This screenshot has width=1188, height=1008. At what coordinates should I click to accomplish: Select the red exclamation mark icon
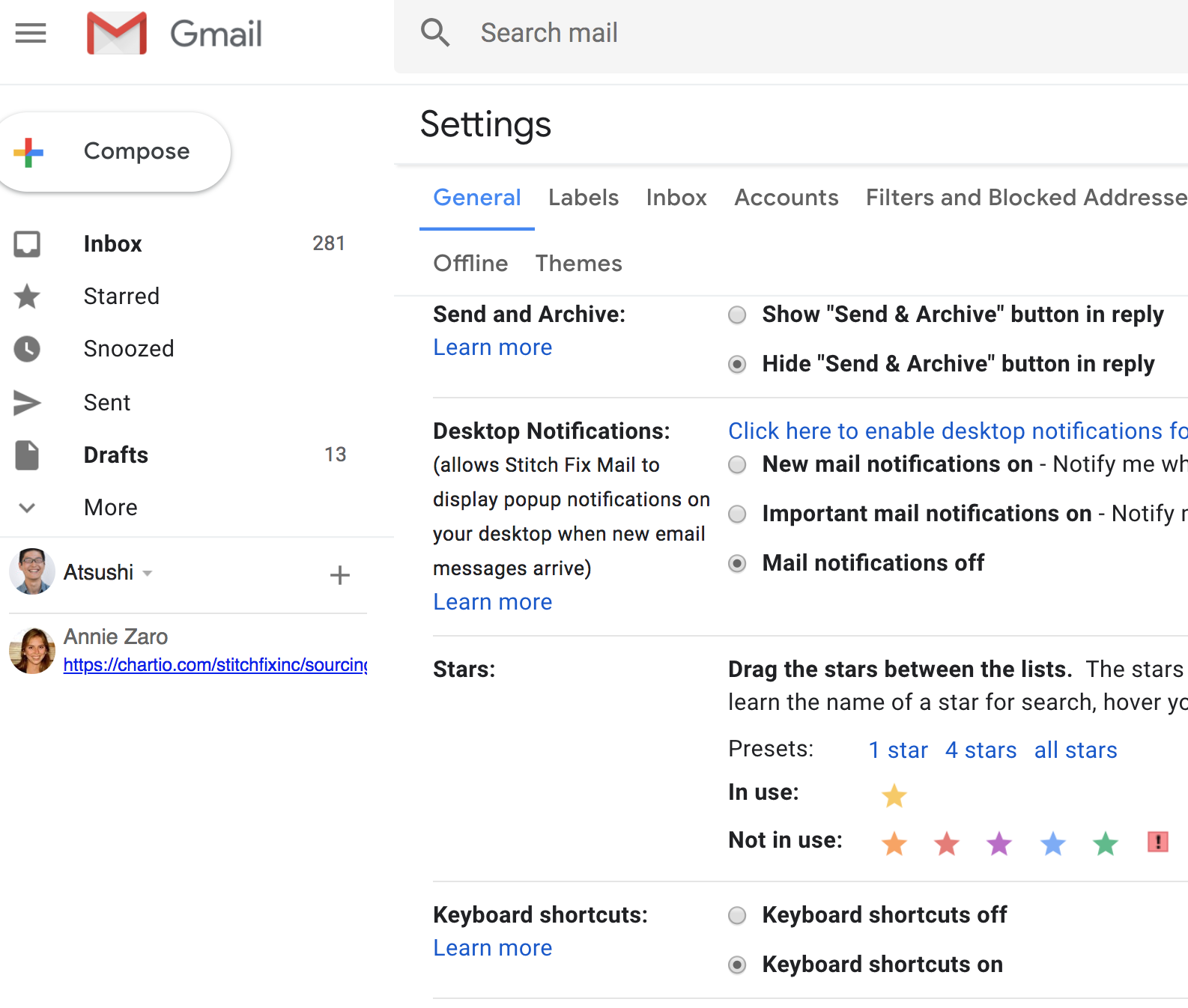pyautogui.click(x=1158, y=842)
